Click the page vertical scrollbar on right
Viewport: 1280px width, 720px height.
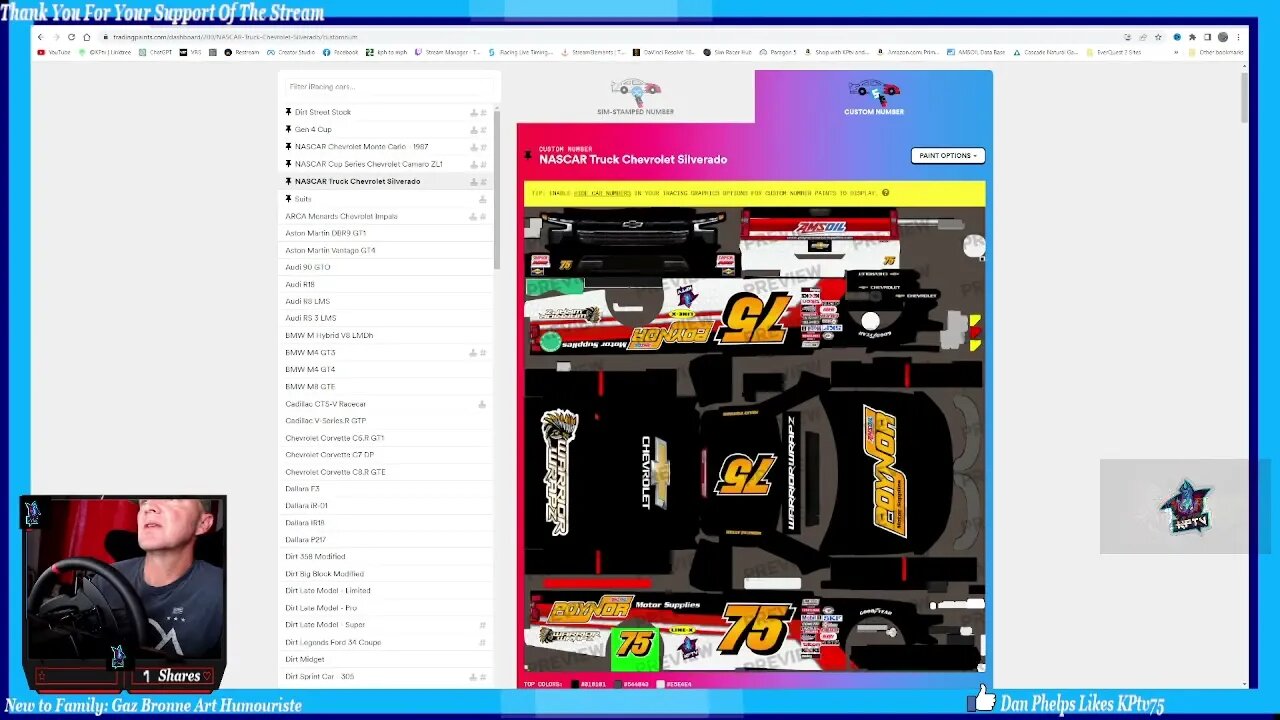1245,98
